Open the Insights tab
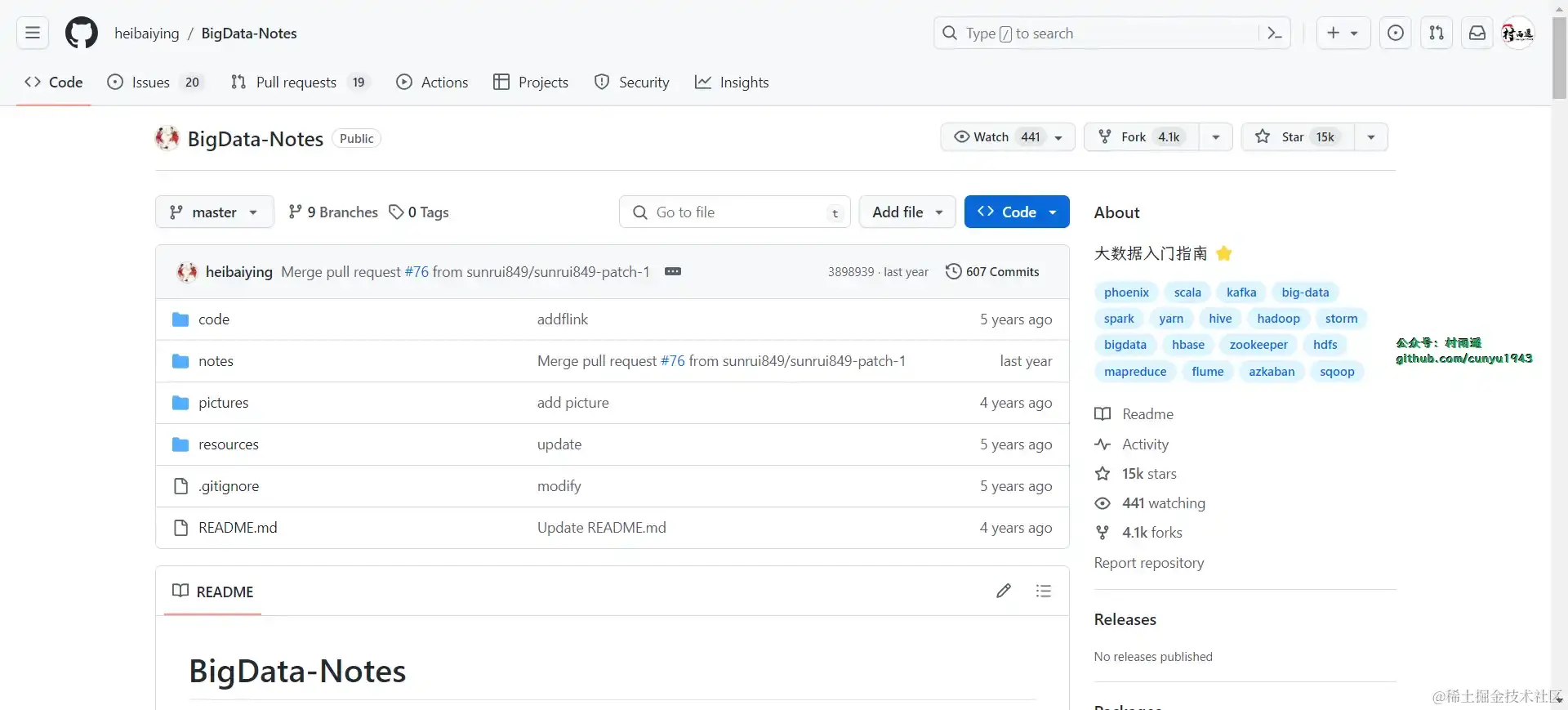 pos(732,83)
